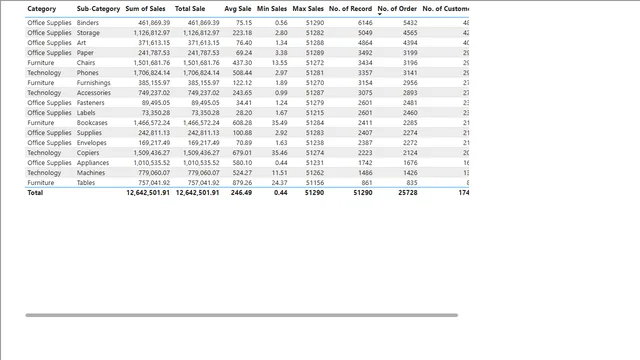Select the Fasteners sub-category cell
This screenshot has width=640, height=360.
tap(91, 103)
